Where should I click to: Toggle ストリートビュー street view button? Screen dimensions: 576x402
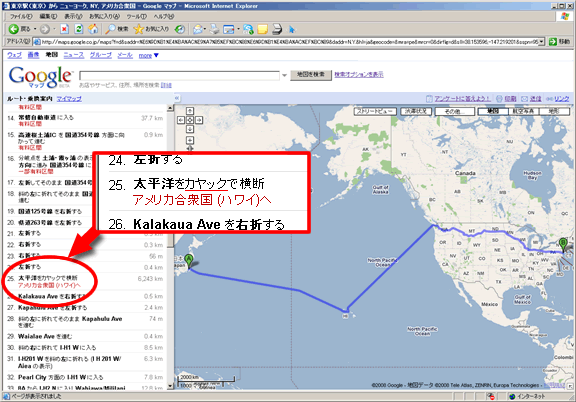[x=375, y=111]
